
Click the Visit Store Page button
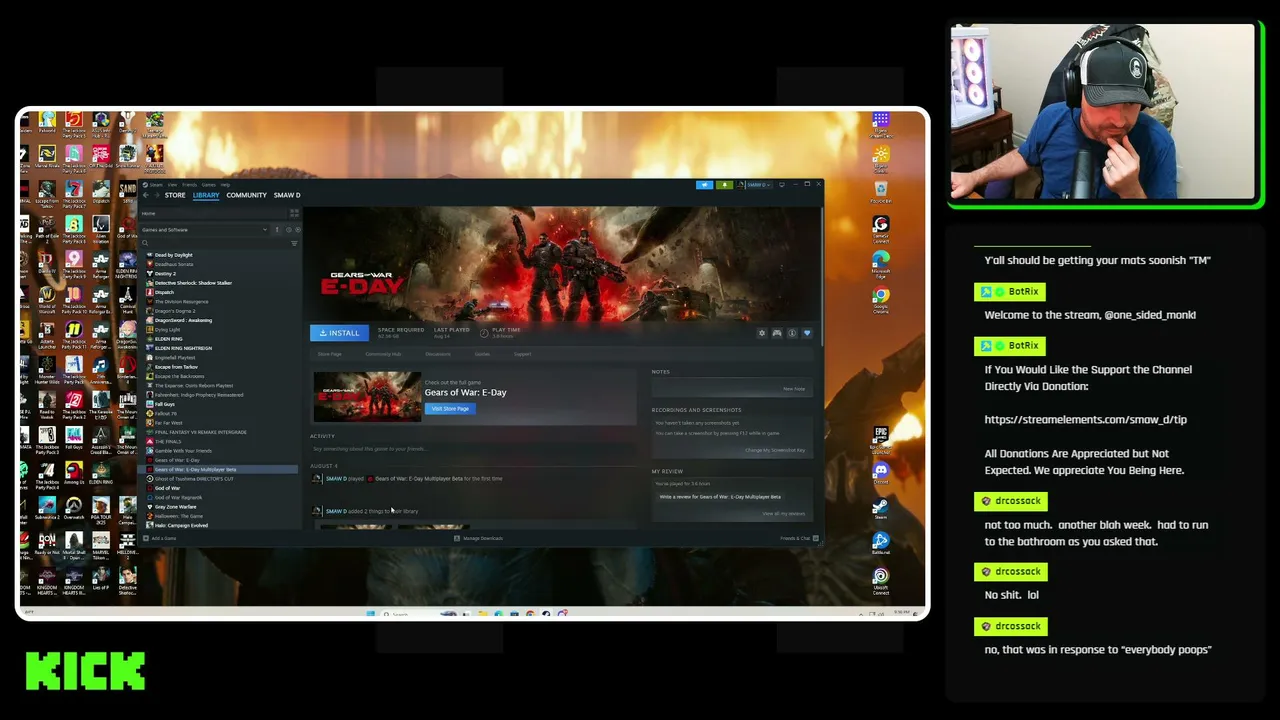[x=450, y=409]
